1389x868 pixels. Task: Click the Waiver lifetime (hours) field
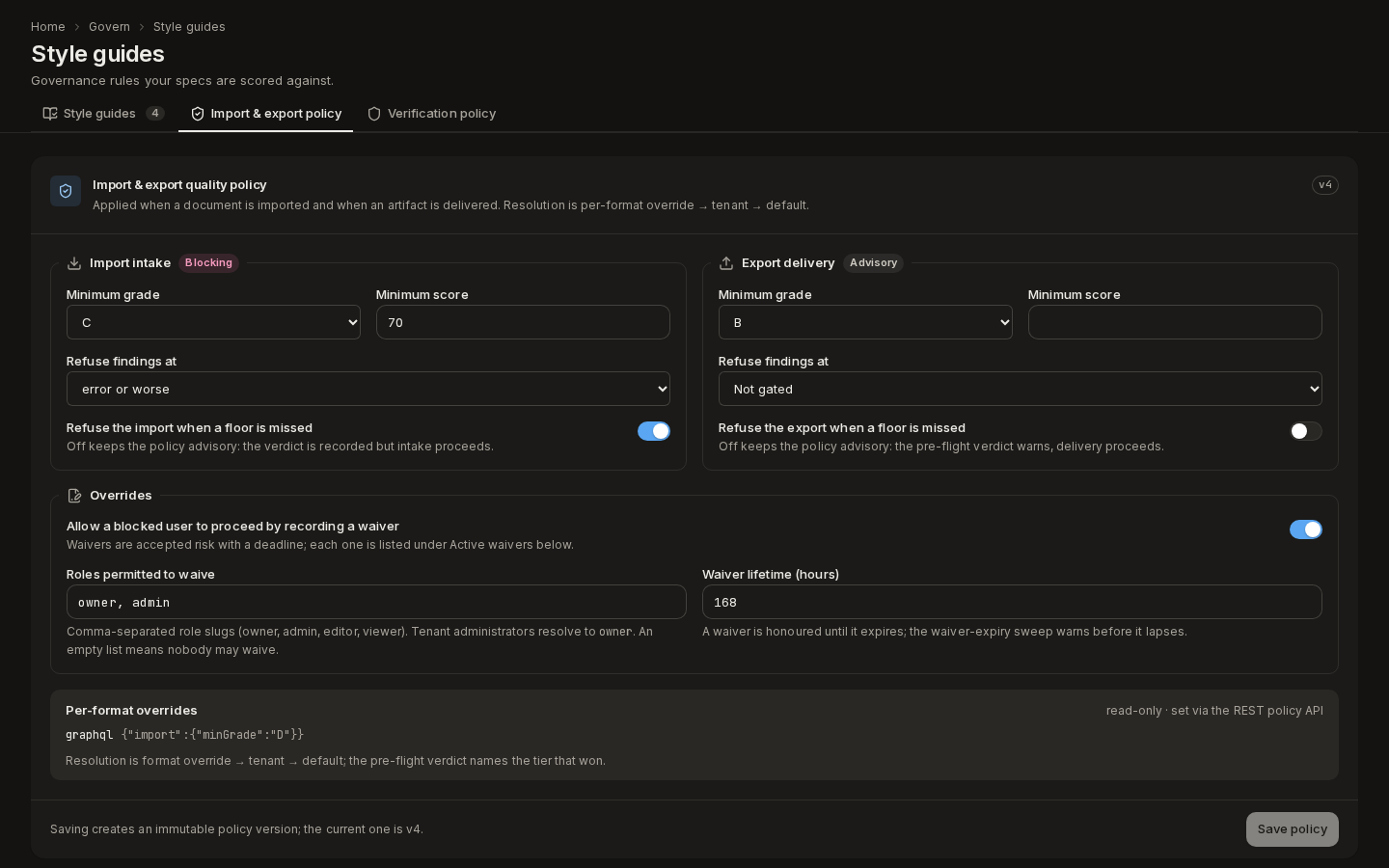coord(1012,602)
